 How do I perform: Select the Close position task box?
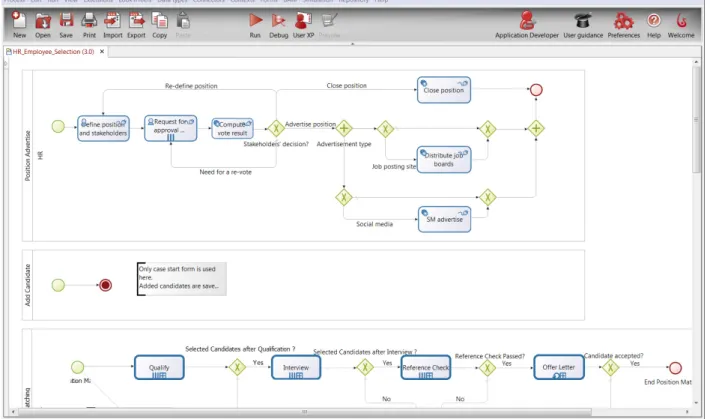444,90
